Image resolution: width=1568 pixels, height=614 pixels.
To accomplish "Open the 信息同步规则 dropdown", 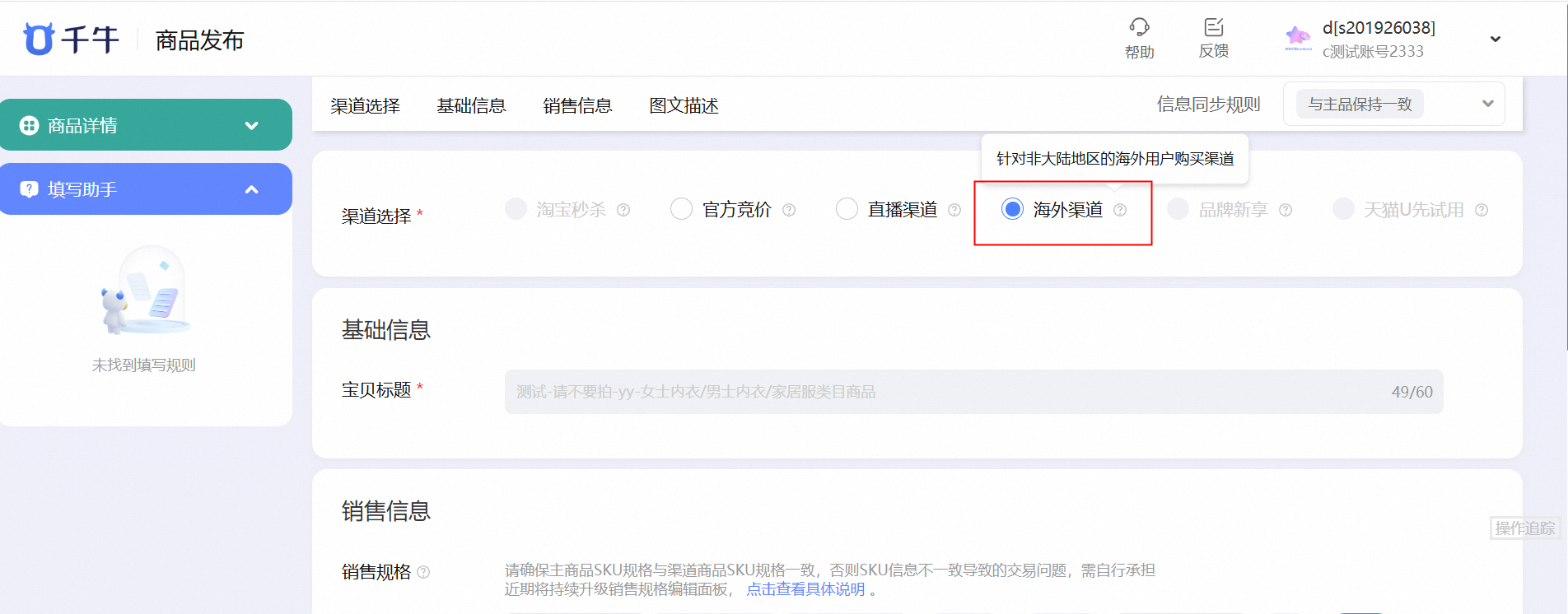I will click(1393, 104).
